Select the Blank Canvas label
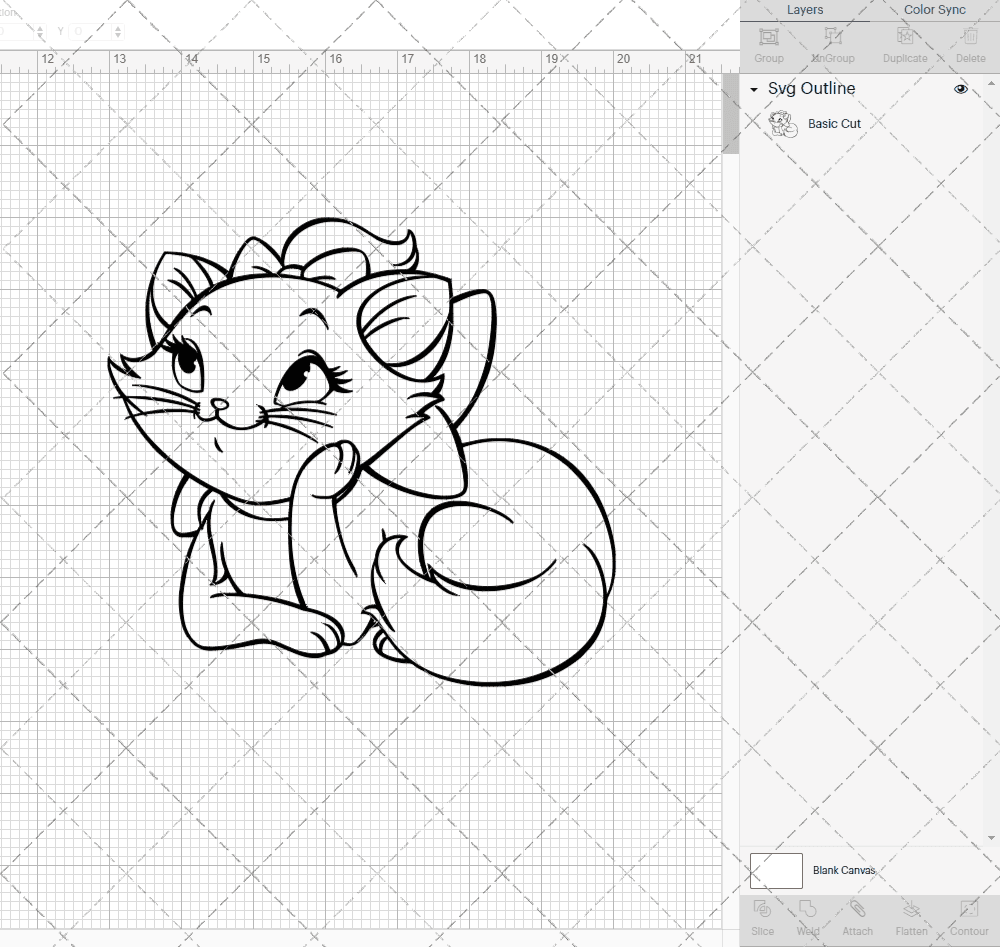 point(844,870)
